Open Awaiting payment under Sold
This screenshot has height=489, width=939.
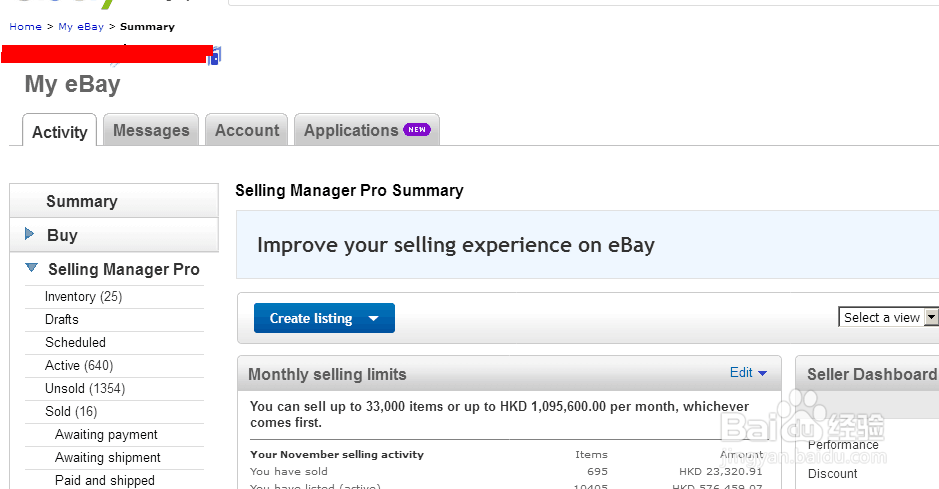click(x=106, y=435)
